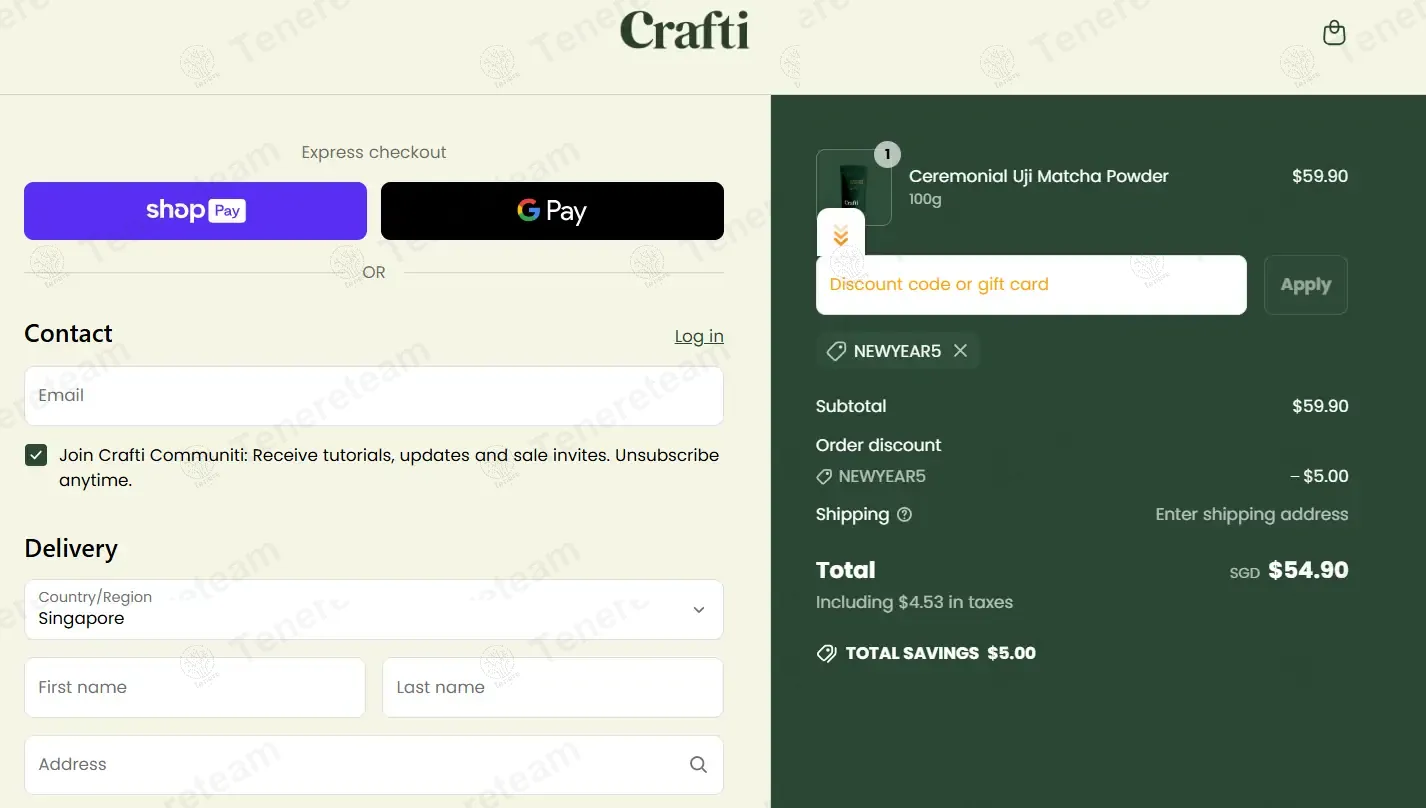The image size is (1426, 808).
Task: Open the Shipping help question icon
Action: tap(905, 515)
